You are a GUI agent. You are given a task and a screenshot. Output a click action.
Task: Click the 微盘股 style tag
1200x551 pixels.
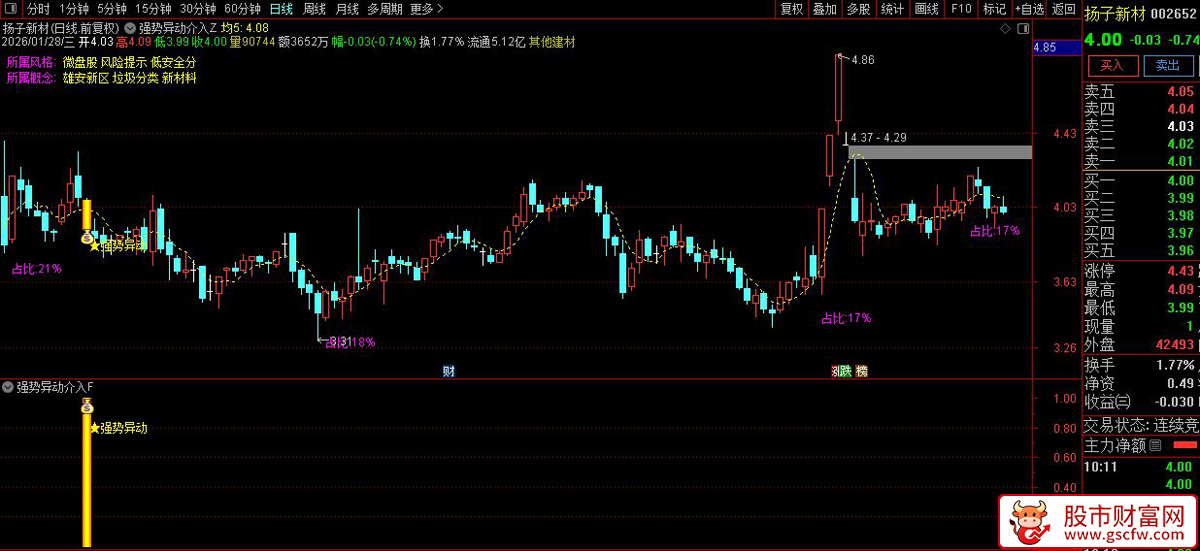[78, 62]
